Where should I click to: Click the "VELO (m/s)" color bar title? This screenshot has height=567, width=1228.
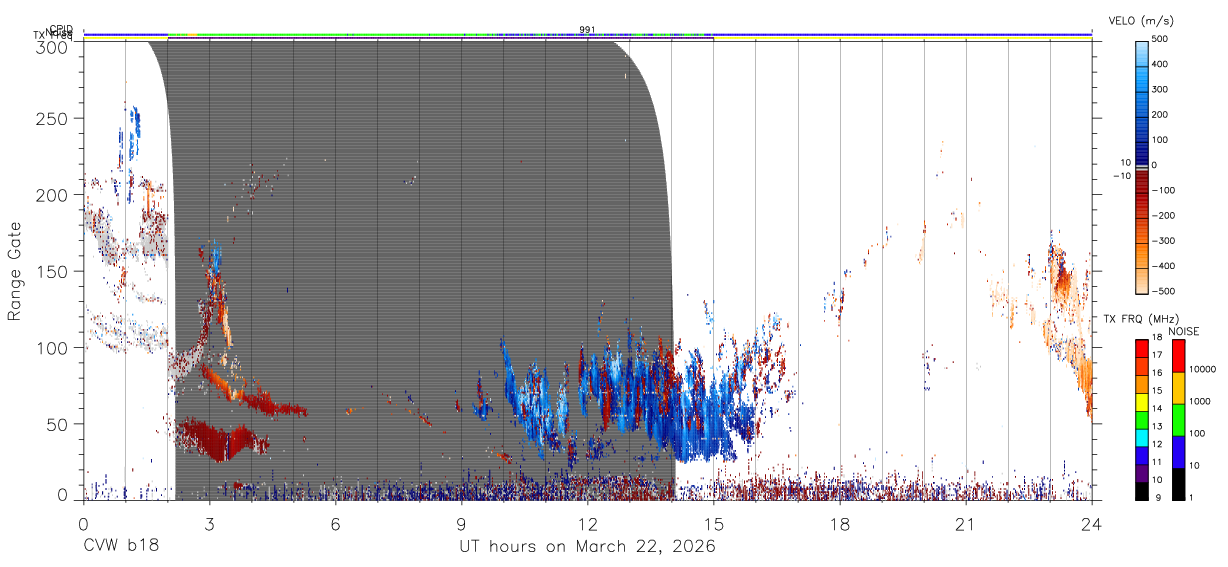(x=1143, y=21)
